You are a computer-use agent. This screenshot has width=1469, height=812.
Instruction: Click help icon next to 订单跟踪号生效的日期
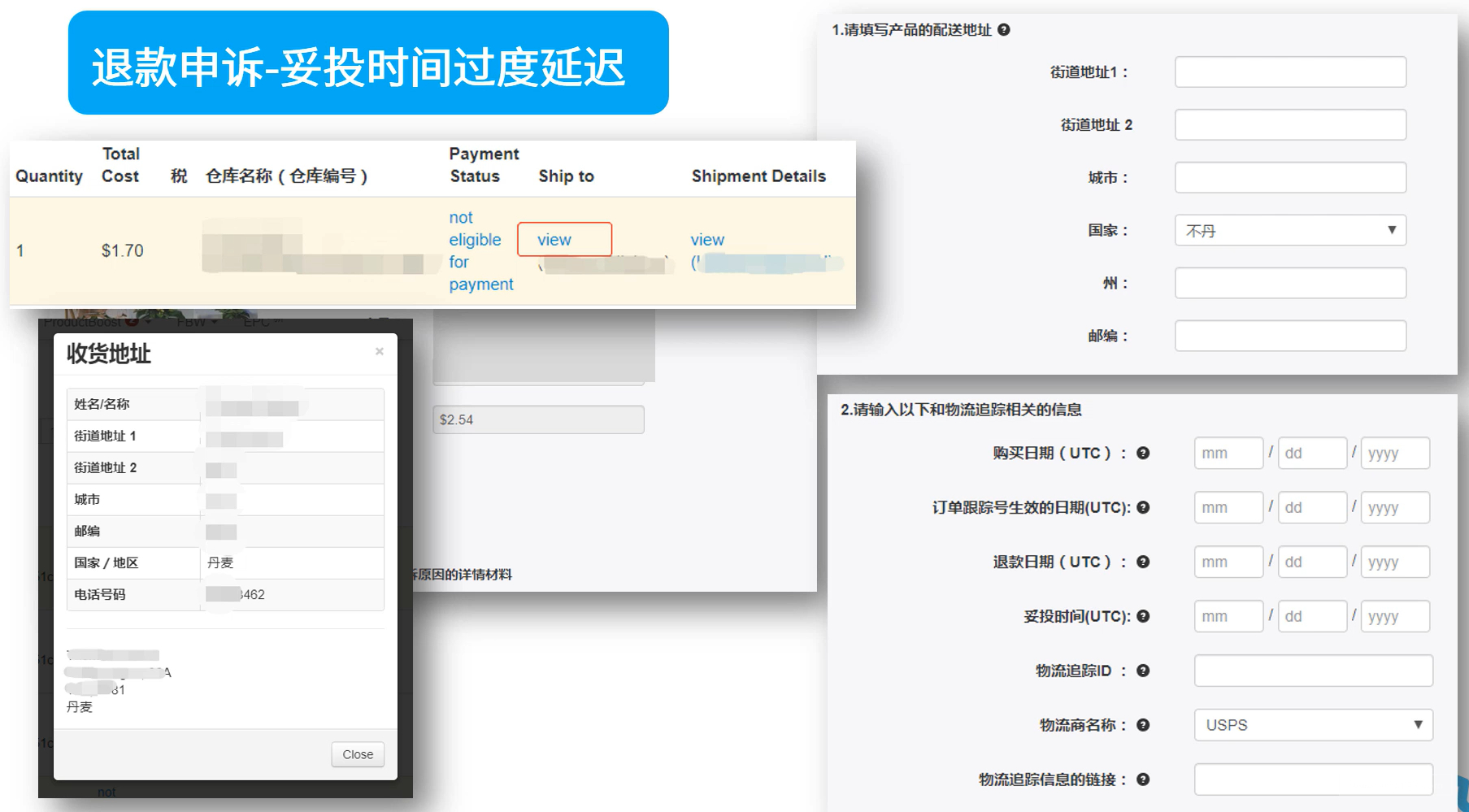1143,508
